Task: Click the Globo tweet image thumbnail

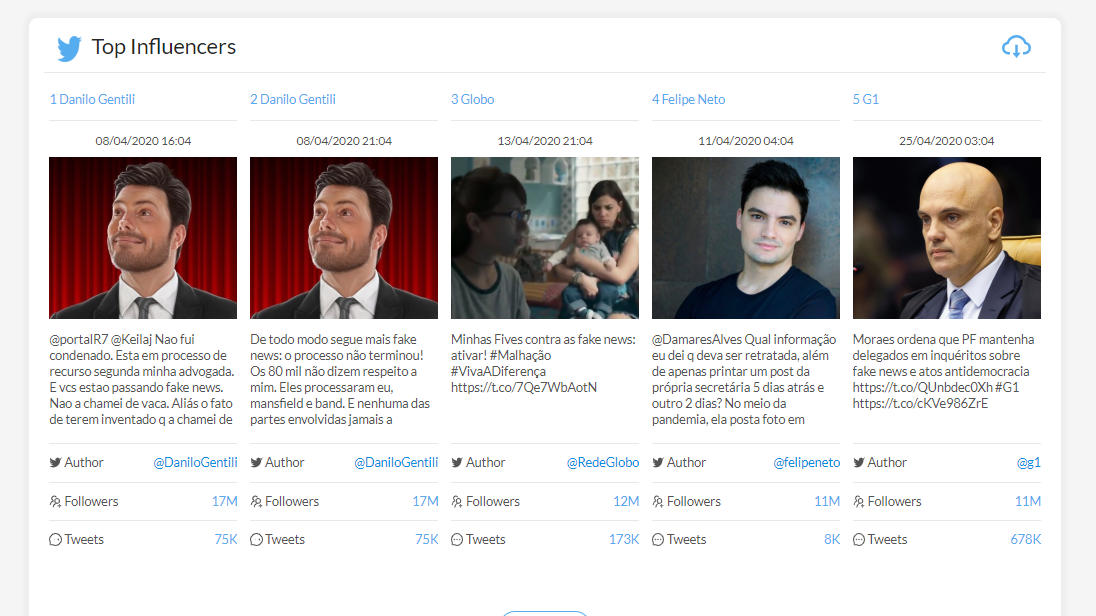Action: (544, 238)
